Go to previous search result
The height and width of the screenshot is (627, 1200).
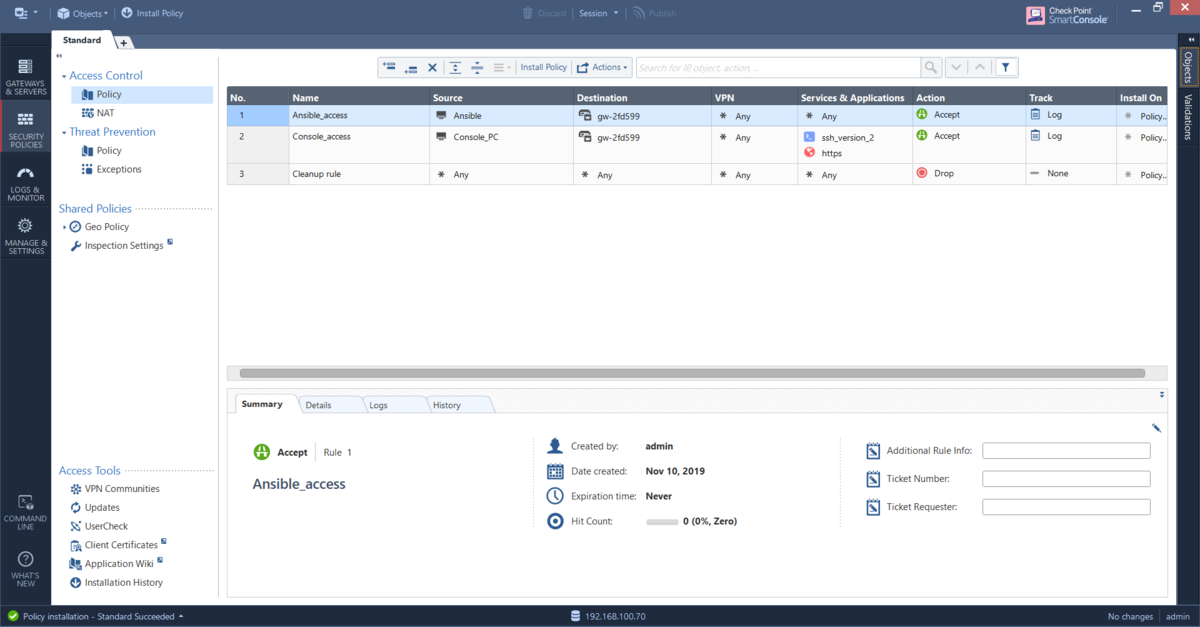coord(980,67)
